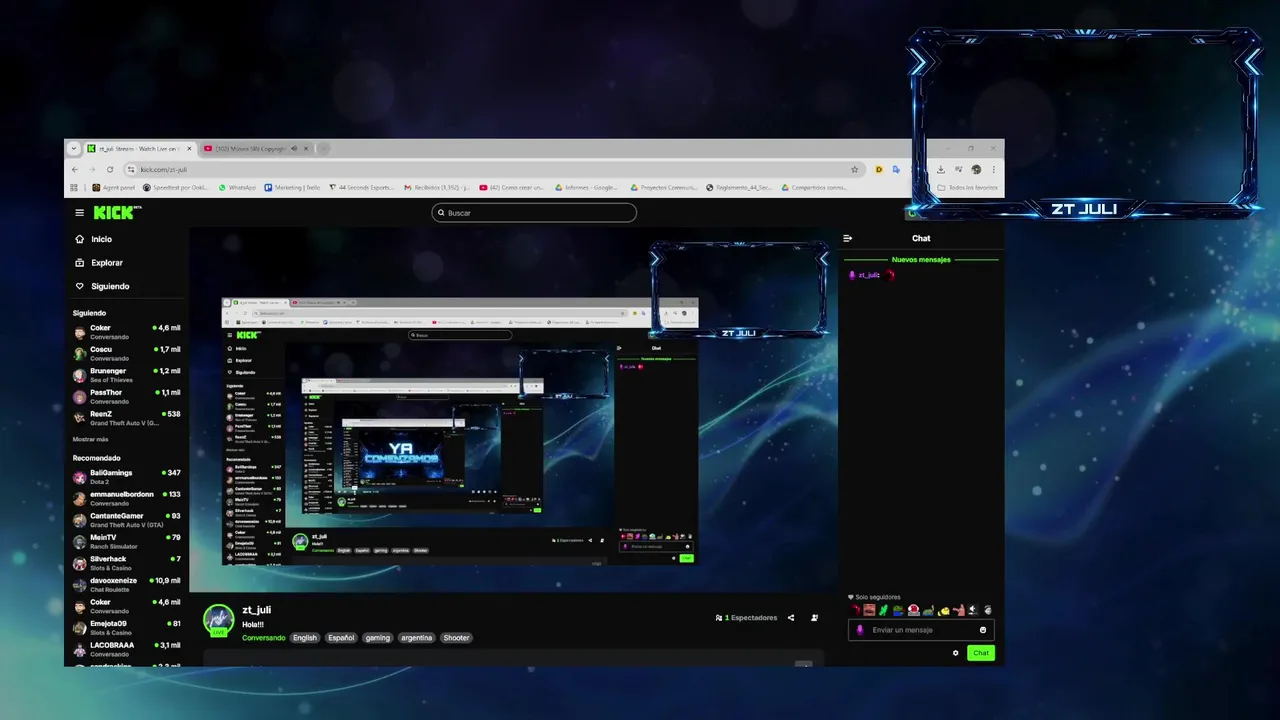This screenshot has height=720, width=1280.
Task: Open ReenZ channel in sidebar
Action: [x=127, y=418]
